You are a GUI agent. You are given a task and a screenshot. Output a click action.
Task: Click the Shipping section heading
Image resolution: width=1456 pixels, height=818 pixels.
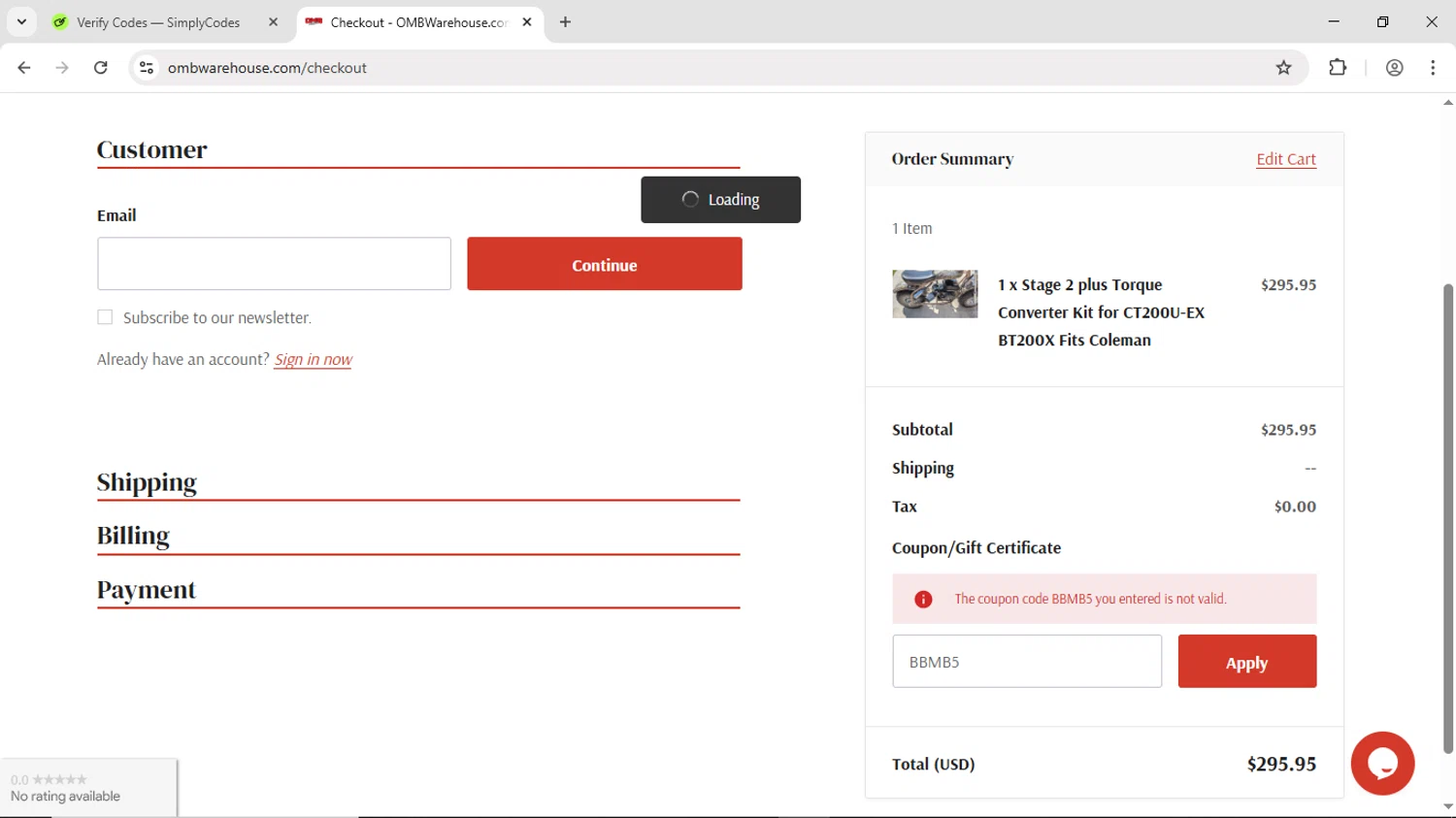(147, 482)
